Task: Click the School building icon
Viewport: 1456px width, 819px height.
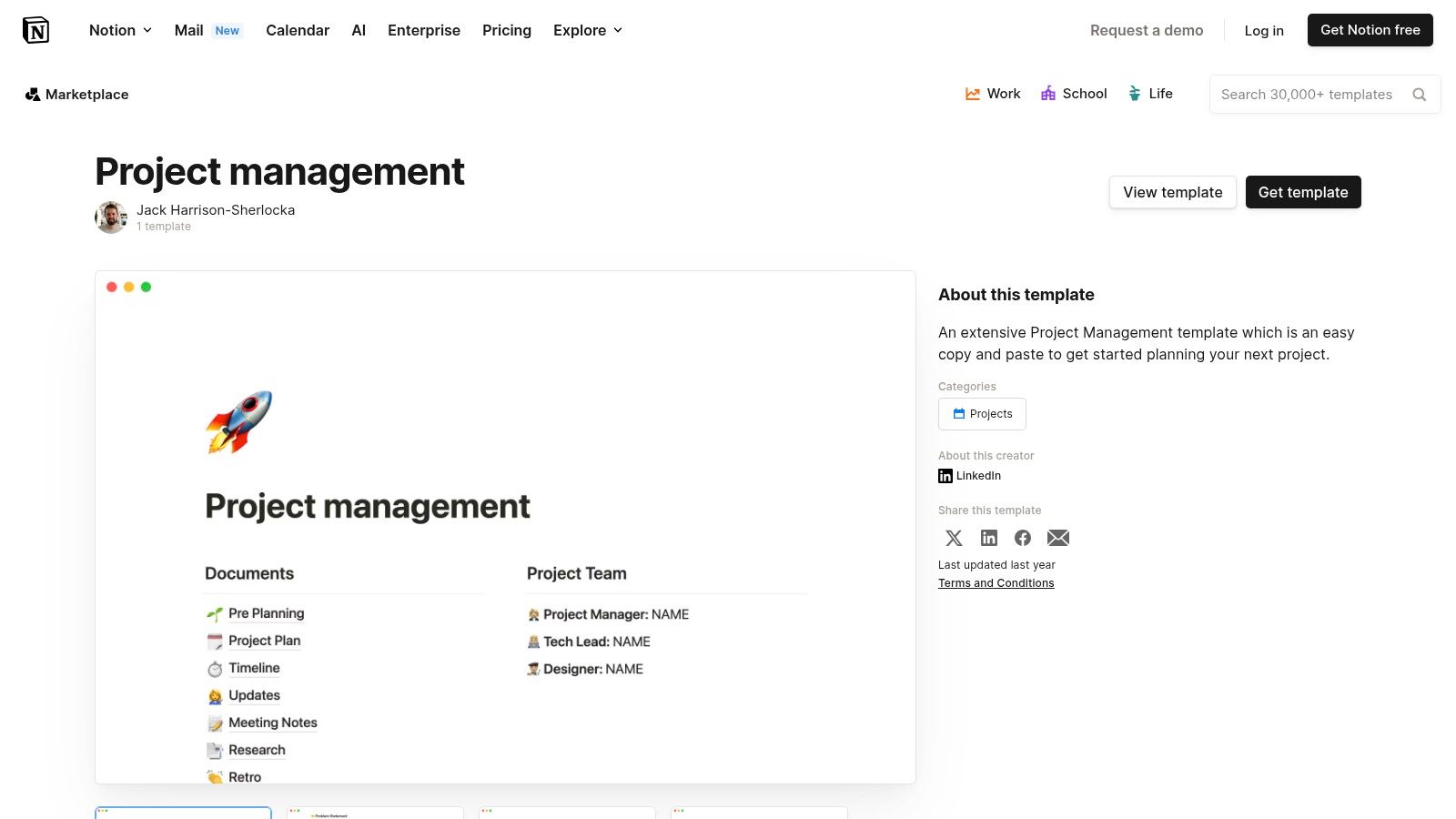Action: pyautogui.click(x=1048, y=94)
